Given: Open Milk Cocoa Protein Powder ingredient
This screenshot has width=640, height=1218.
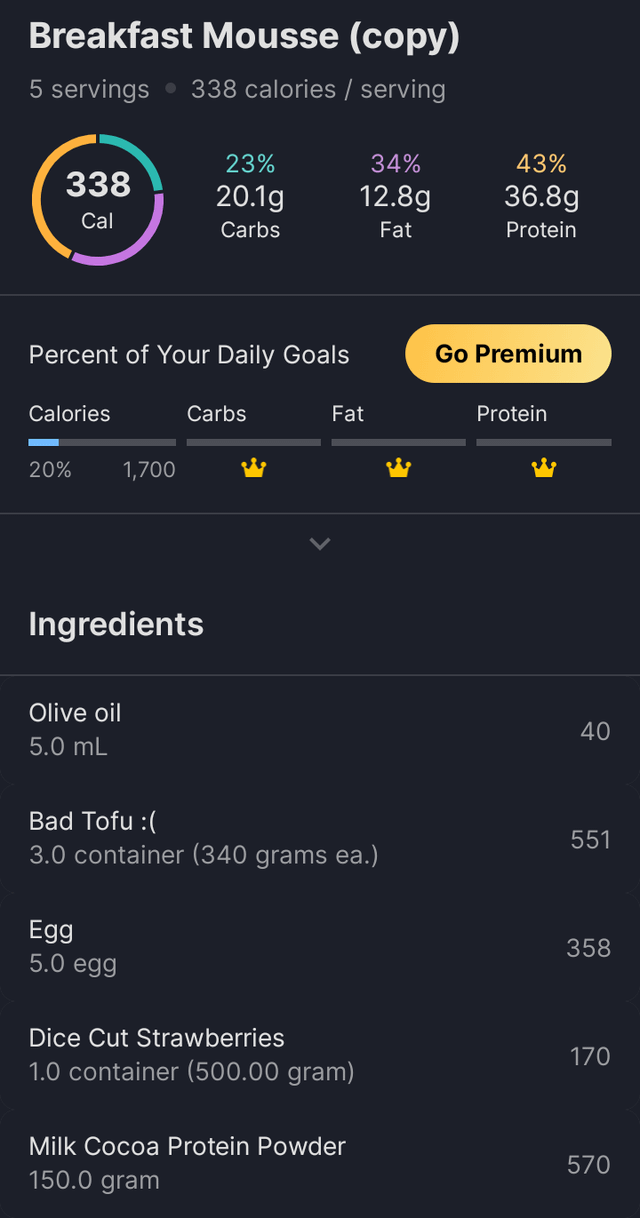Looking at the screenshot, I should point(320,1163).
